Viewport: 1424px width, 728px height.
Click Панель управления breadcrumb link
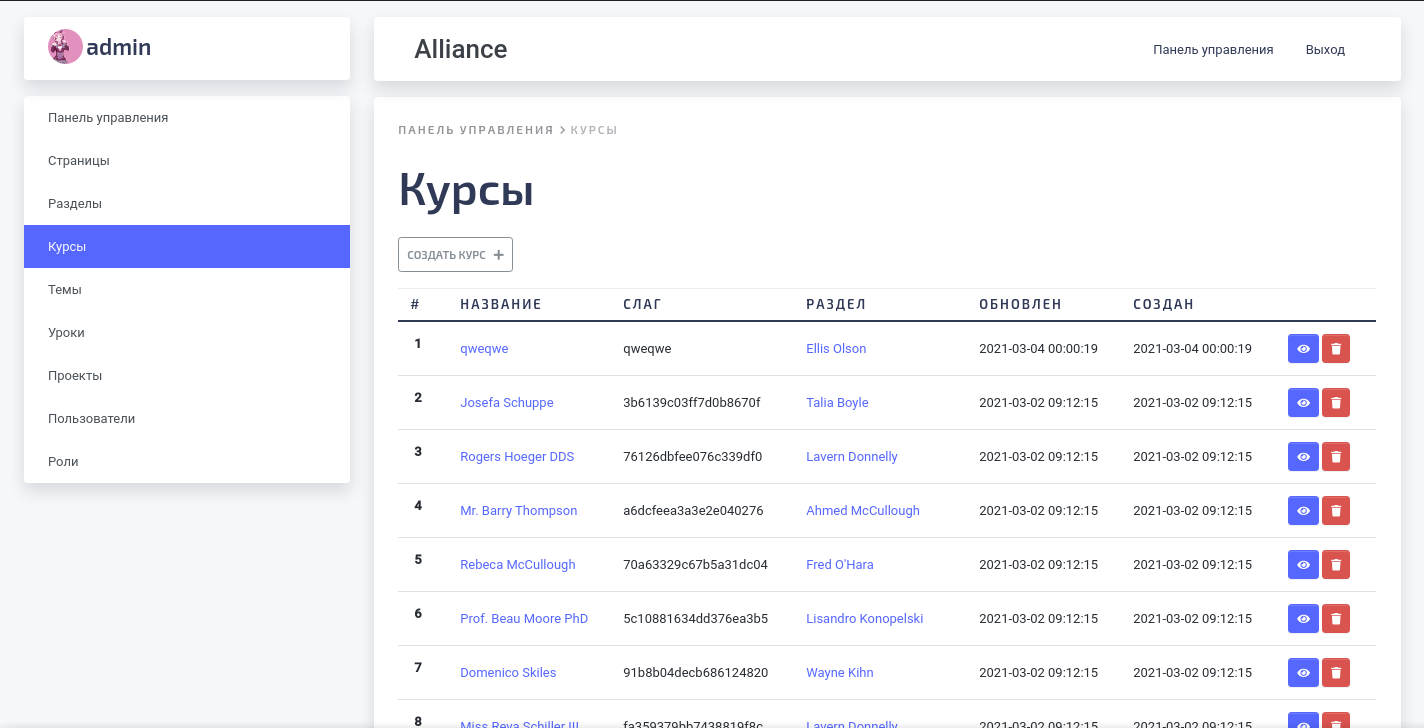(x=475, y=130)
